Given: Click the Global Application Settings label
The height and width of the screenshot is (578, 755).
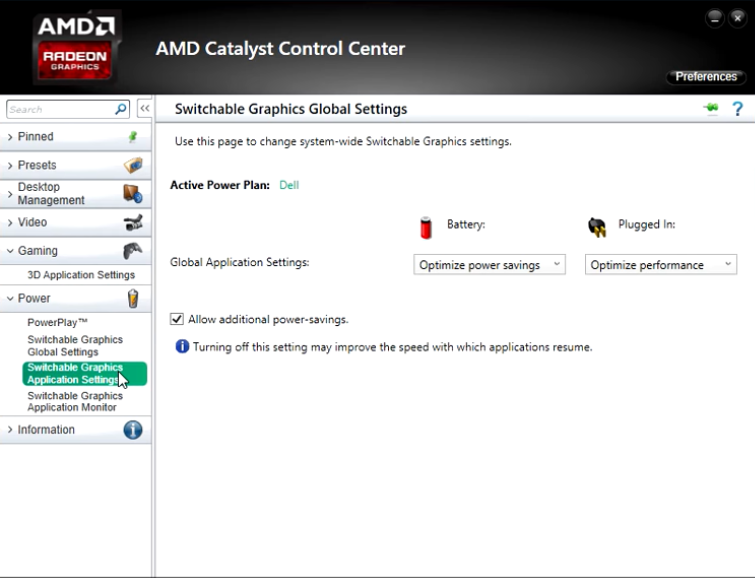Looking at the screenshot, I should tap(239, 262).
